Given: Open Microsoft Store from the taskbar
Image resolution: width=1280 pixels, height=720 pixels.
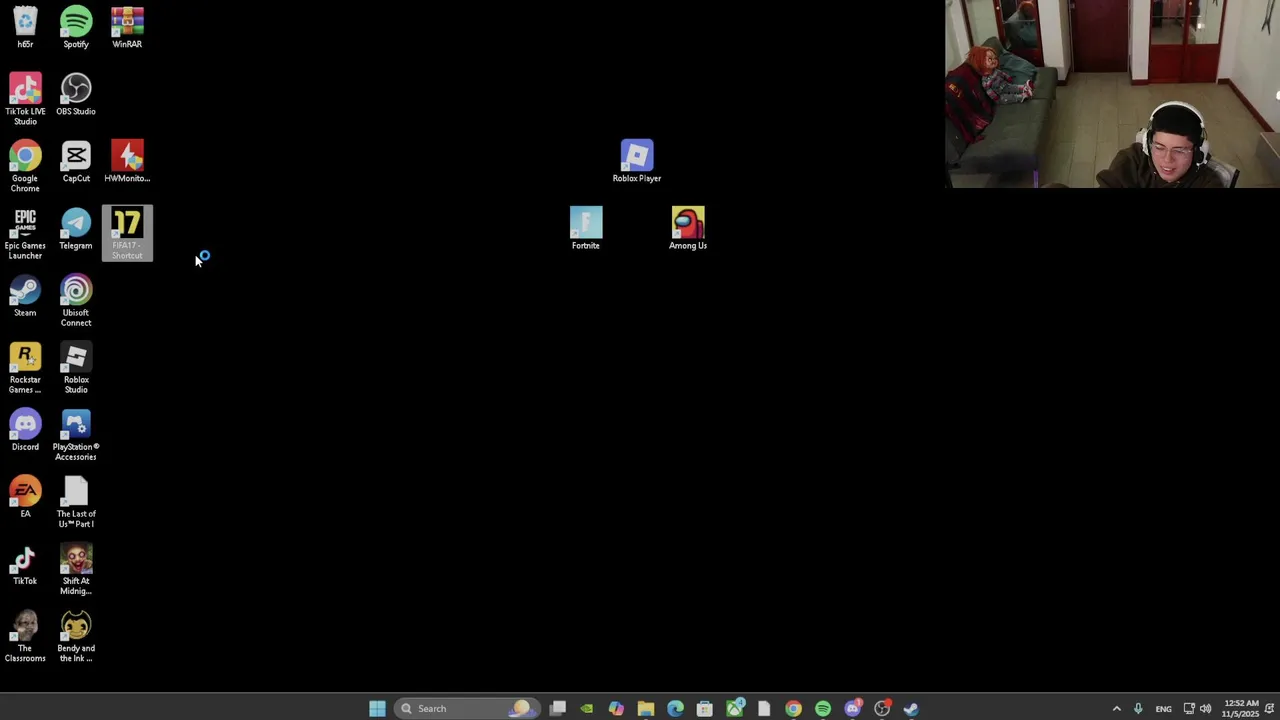Looking at the screenshot, I should (705, 708).
